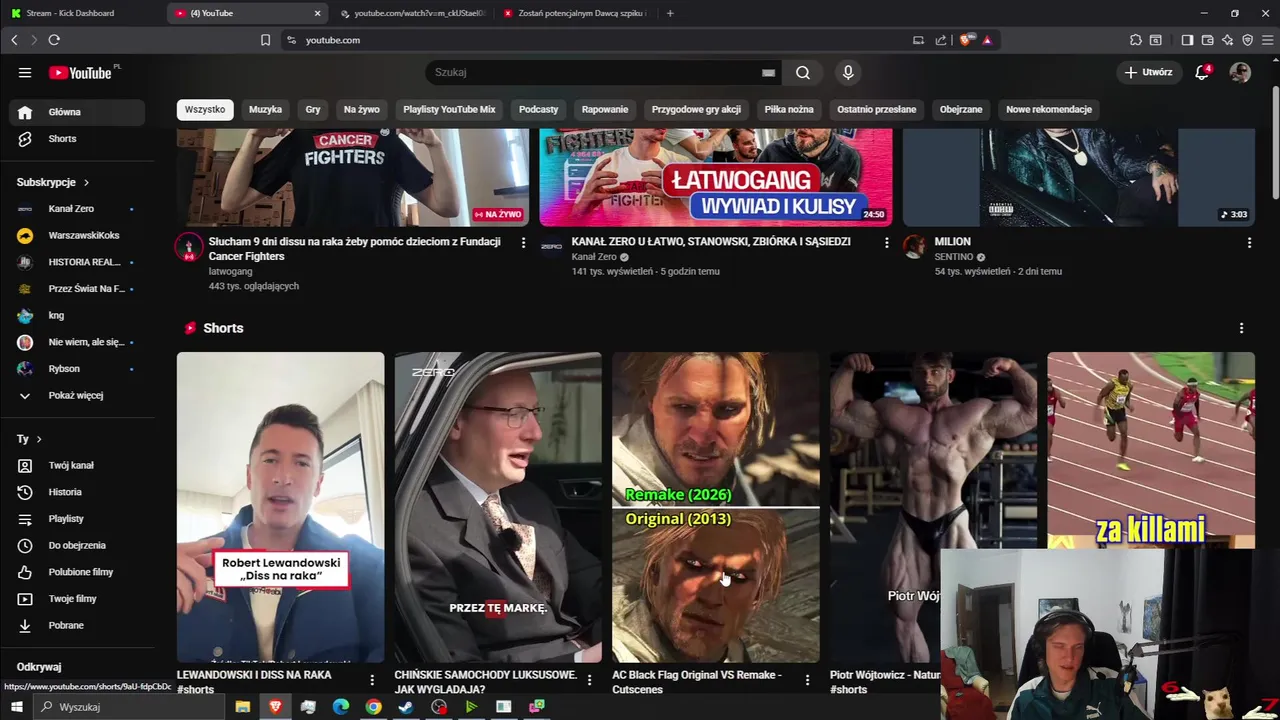Viewport: 1280px width, 720px height.
Task: Click the YouTube logo
Action: (x=80, y=72)
